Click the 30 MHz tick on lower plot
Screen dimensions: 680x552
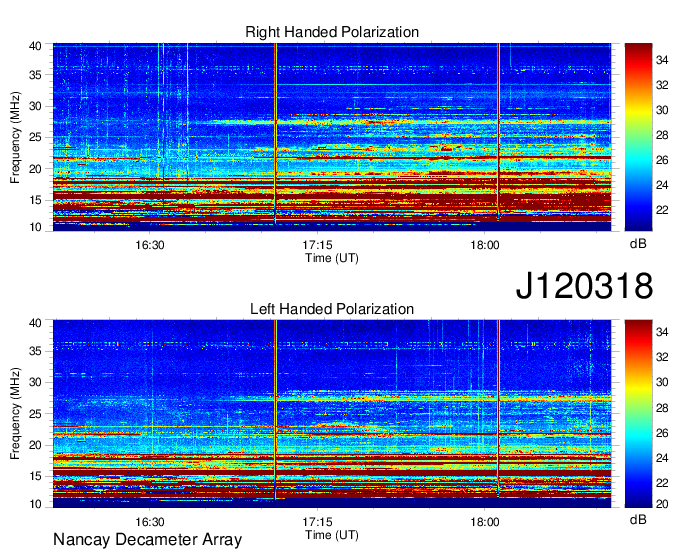click(x=36, y=382)
